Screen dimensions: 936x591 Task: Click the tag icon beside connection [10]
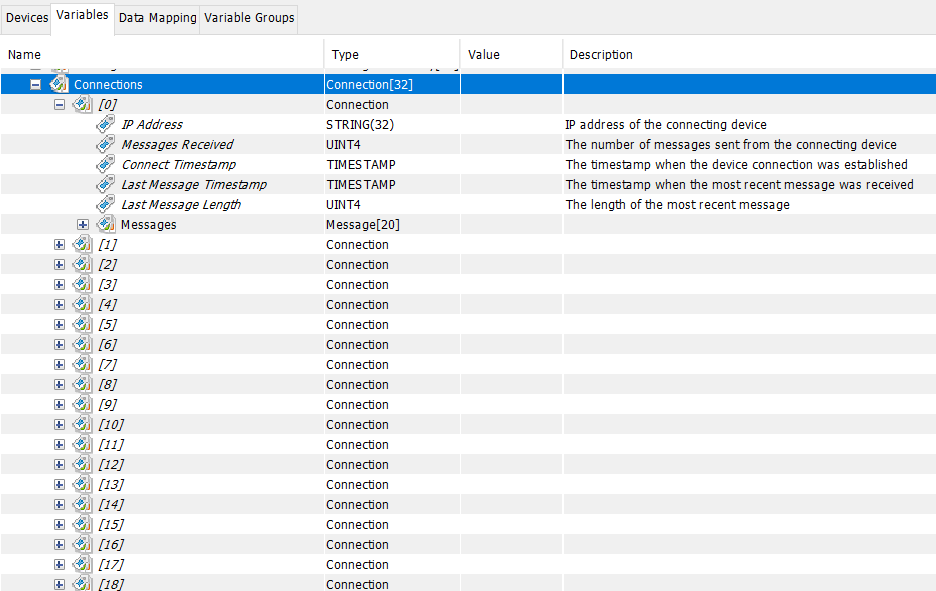(x=83, y=424)
